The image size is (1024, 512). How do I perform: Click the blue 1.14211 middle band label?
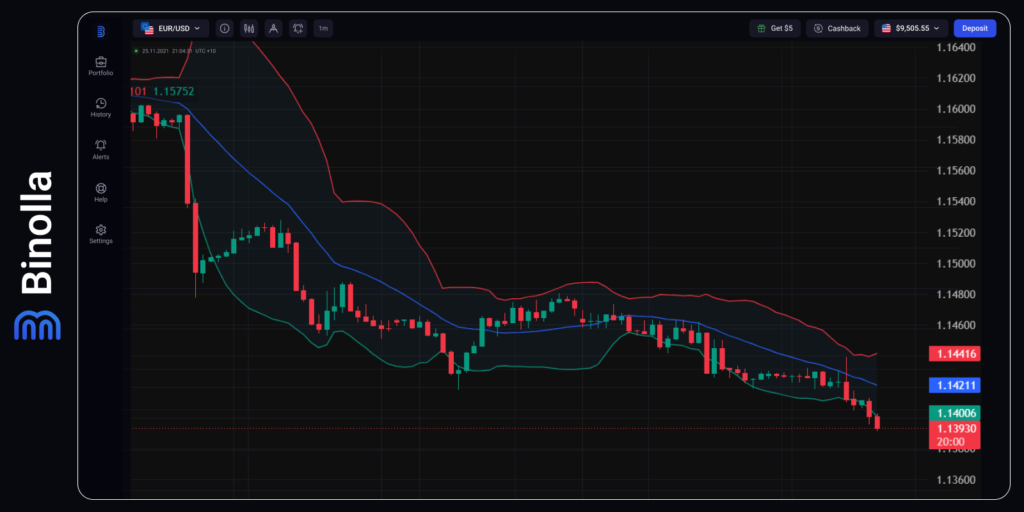point(954,385)
